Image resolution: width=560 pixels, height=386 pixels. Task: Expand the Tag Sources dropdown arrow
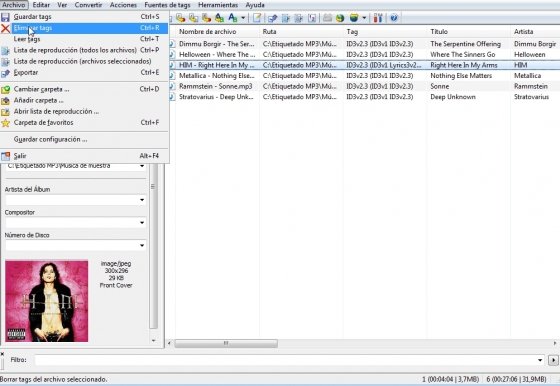pyautogui.click(x=364, y=18)
